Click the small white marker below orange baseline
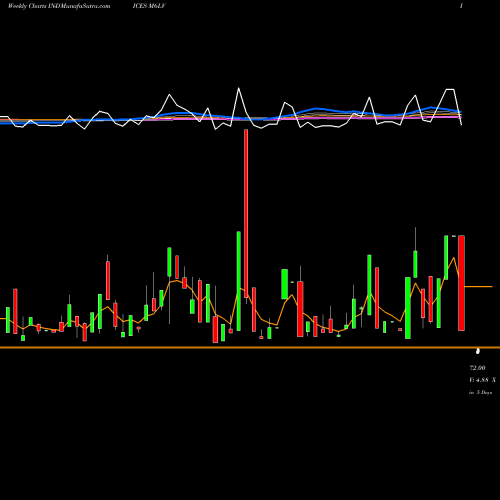Screen dimensions: 500x500 pos(478,351)
